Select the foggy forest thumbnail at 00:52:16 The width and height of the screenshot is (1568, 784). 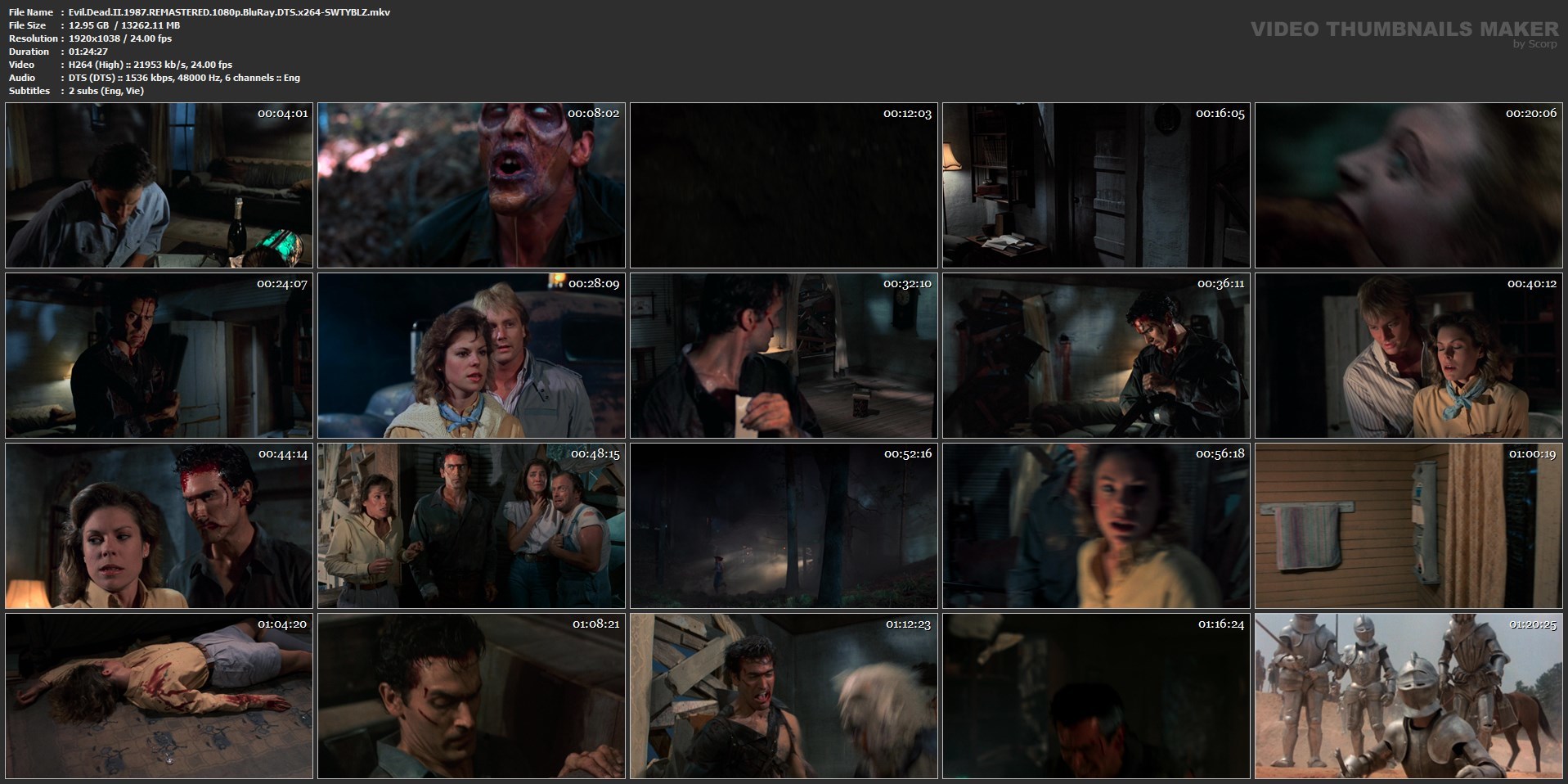point(784,525)
